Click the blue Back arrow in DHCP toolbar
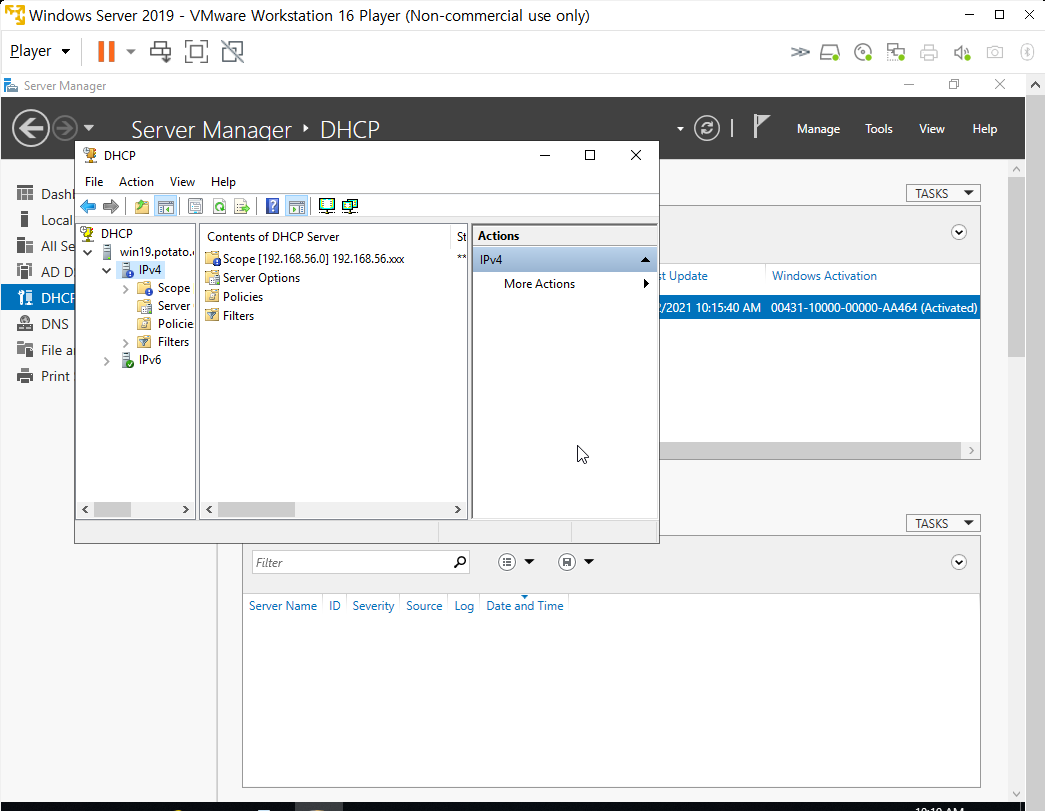Viewport: 1045px width, 811px height. [x=88, y=207]
